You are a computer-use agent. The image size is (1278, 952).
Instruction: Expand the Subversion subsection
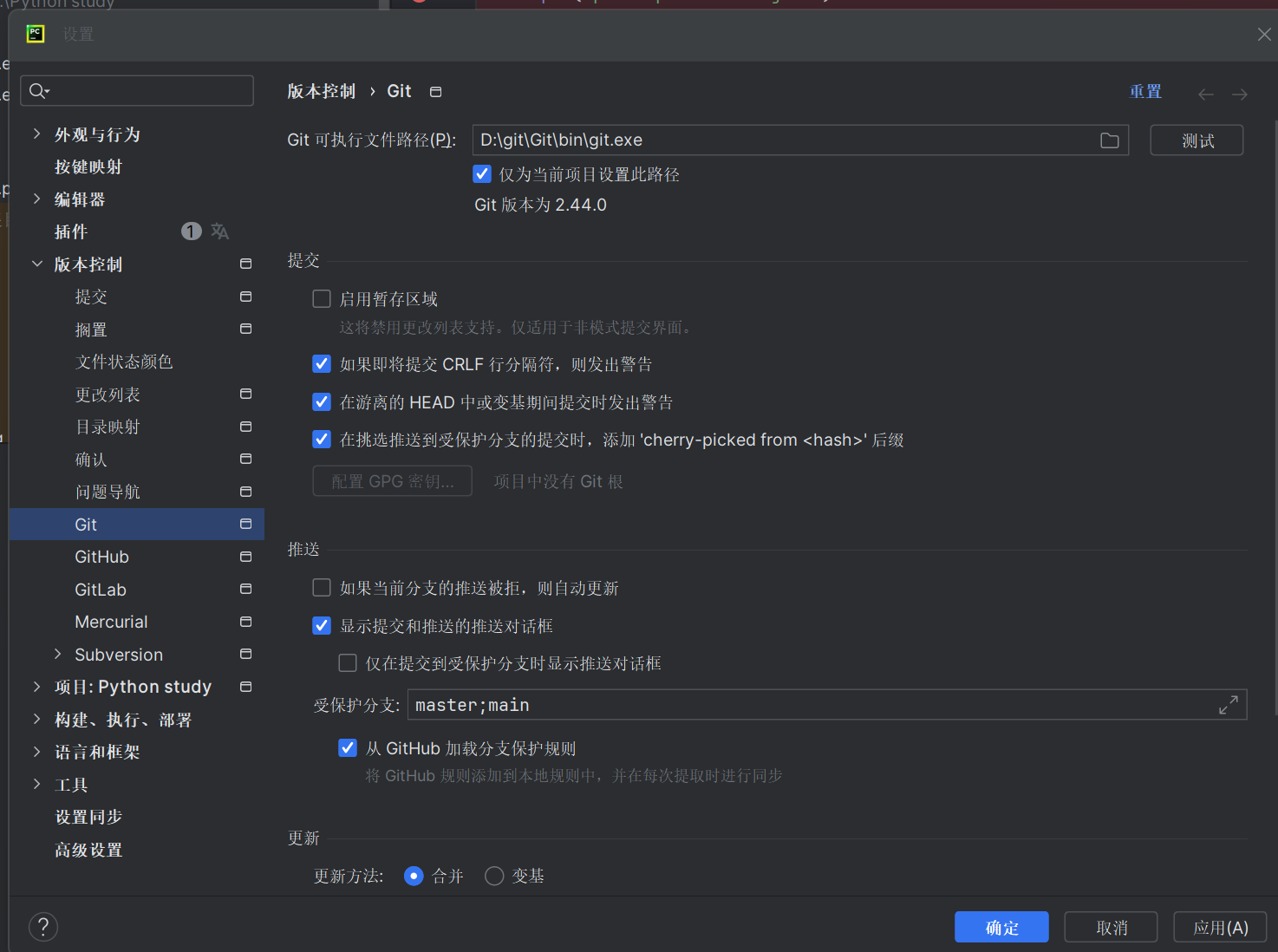pyautogui.click(x=57, y=654)
